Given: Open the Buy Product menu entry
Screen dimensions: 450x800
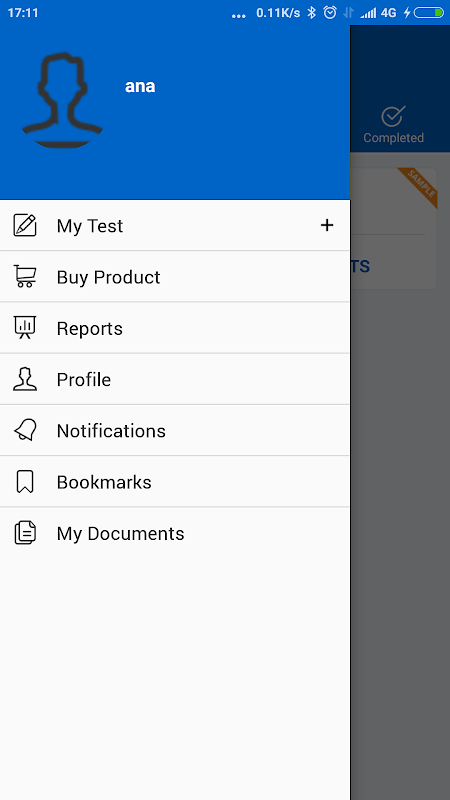Looking at the screenshot, I should click(x=174, y=277).
